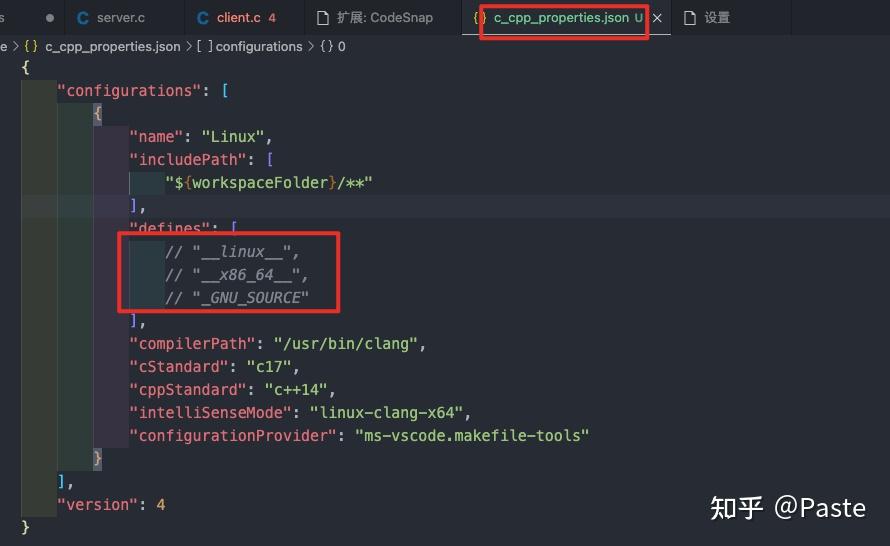Viewport: 890px width, 546px height.
Task: Click configurations in the breadcrumb
Action: point(259,47)
